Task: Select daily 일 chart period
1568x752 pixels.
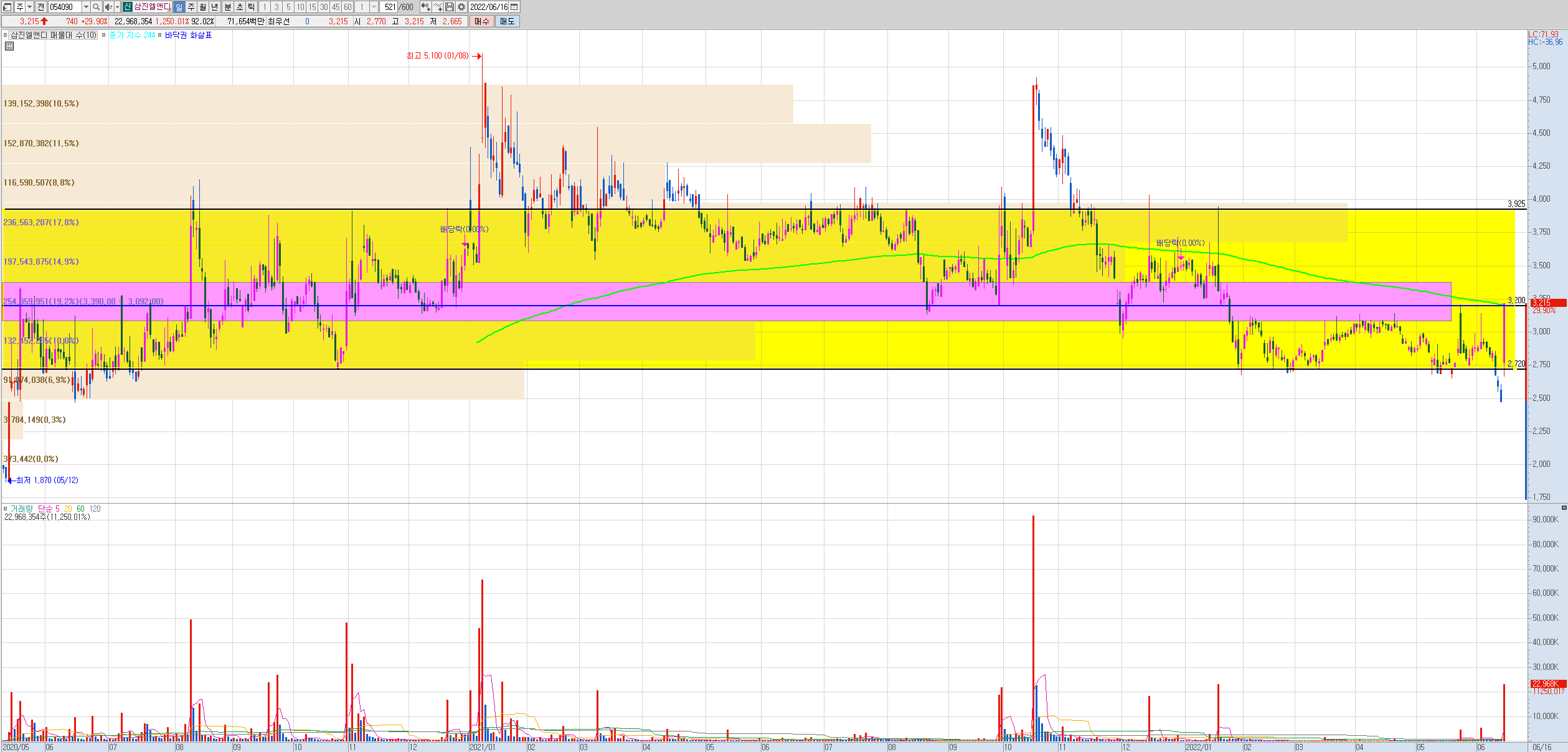Action: (x=179, y=7)
